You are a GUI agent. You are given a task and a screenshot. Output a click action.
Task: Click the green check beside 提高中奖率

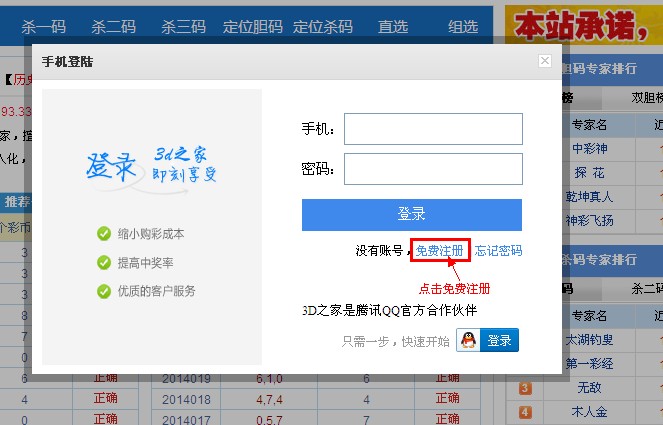point(104,263)
